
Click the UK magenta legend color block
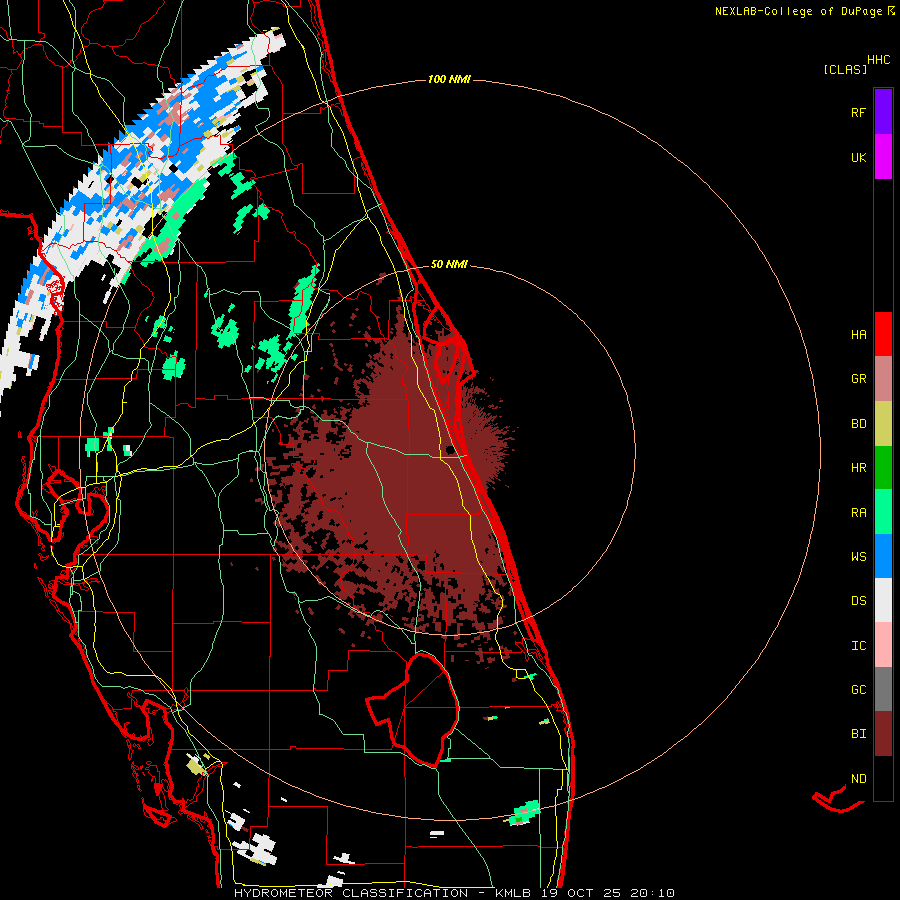tap(883, 157)
